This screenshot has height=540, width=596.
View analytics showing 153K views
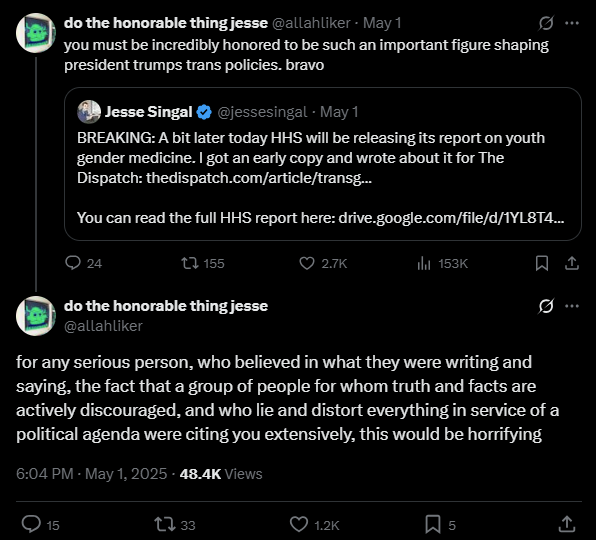click(442, 263)
